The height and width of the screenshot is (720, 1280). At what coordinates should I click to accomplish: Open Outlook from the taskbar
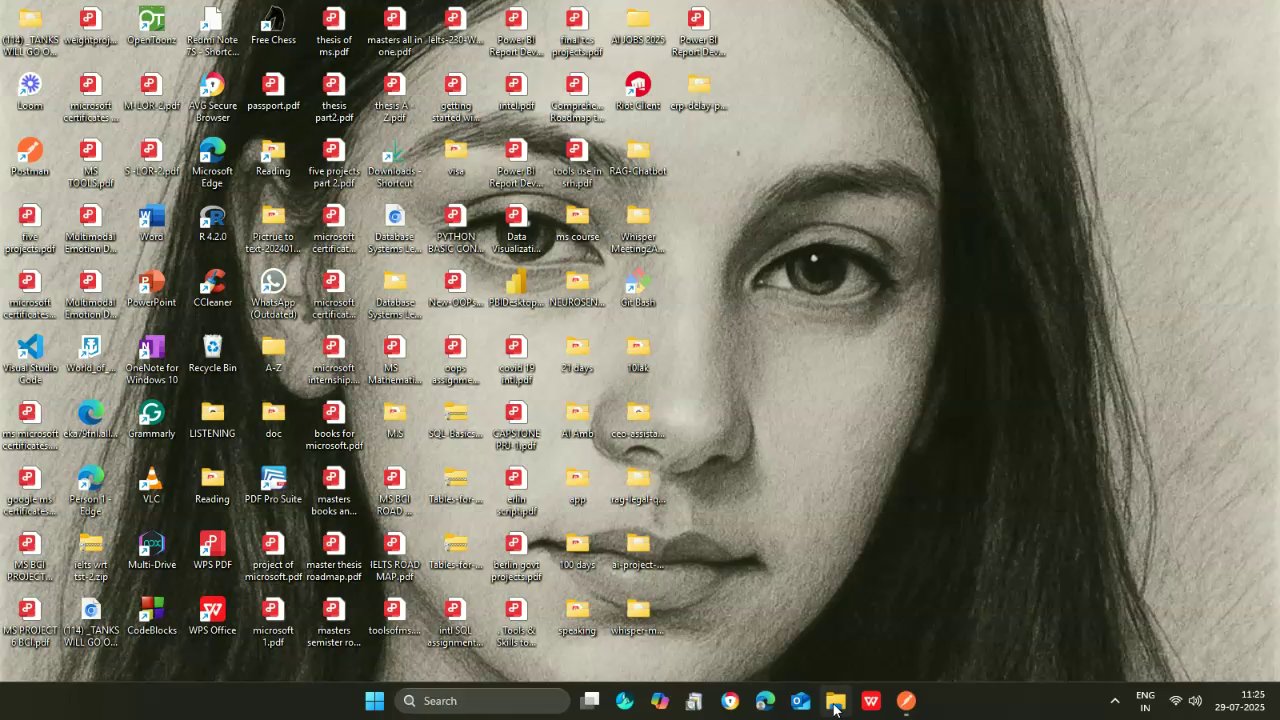tap(801, 701)
